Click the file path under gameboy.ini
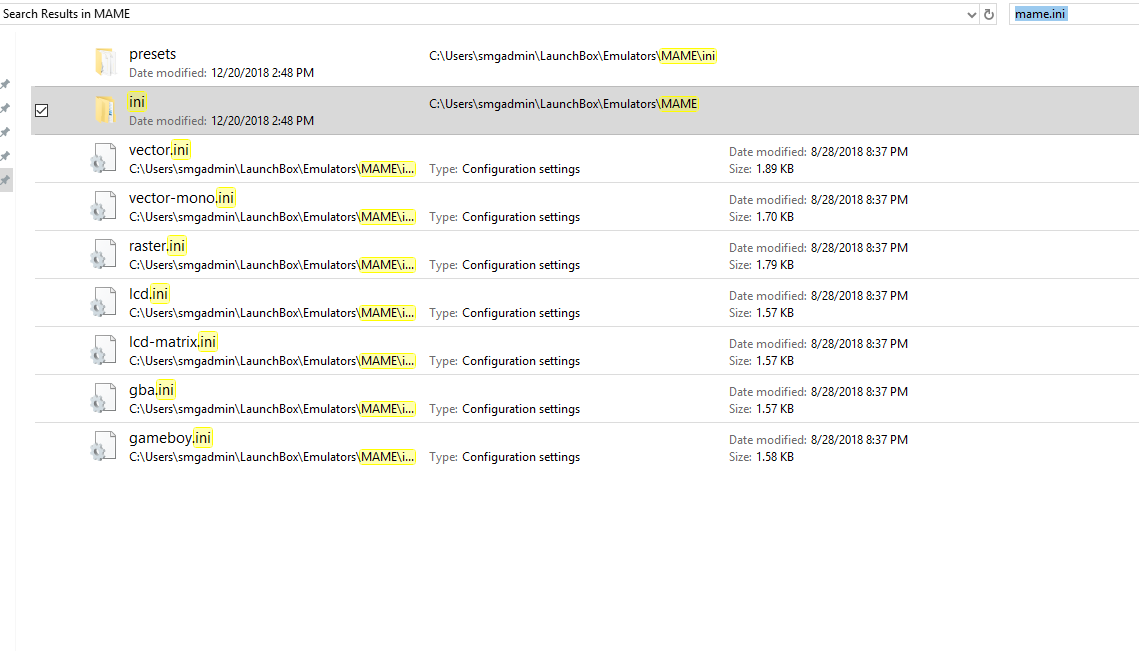The width and height of the screenshot is (1139, 651). tap(272, 456)
